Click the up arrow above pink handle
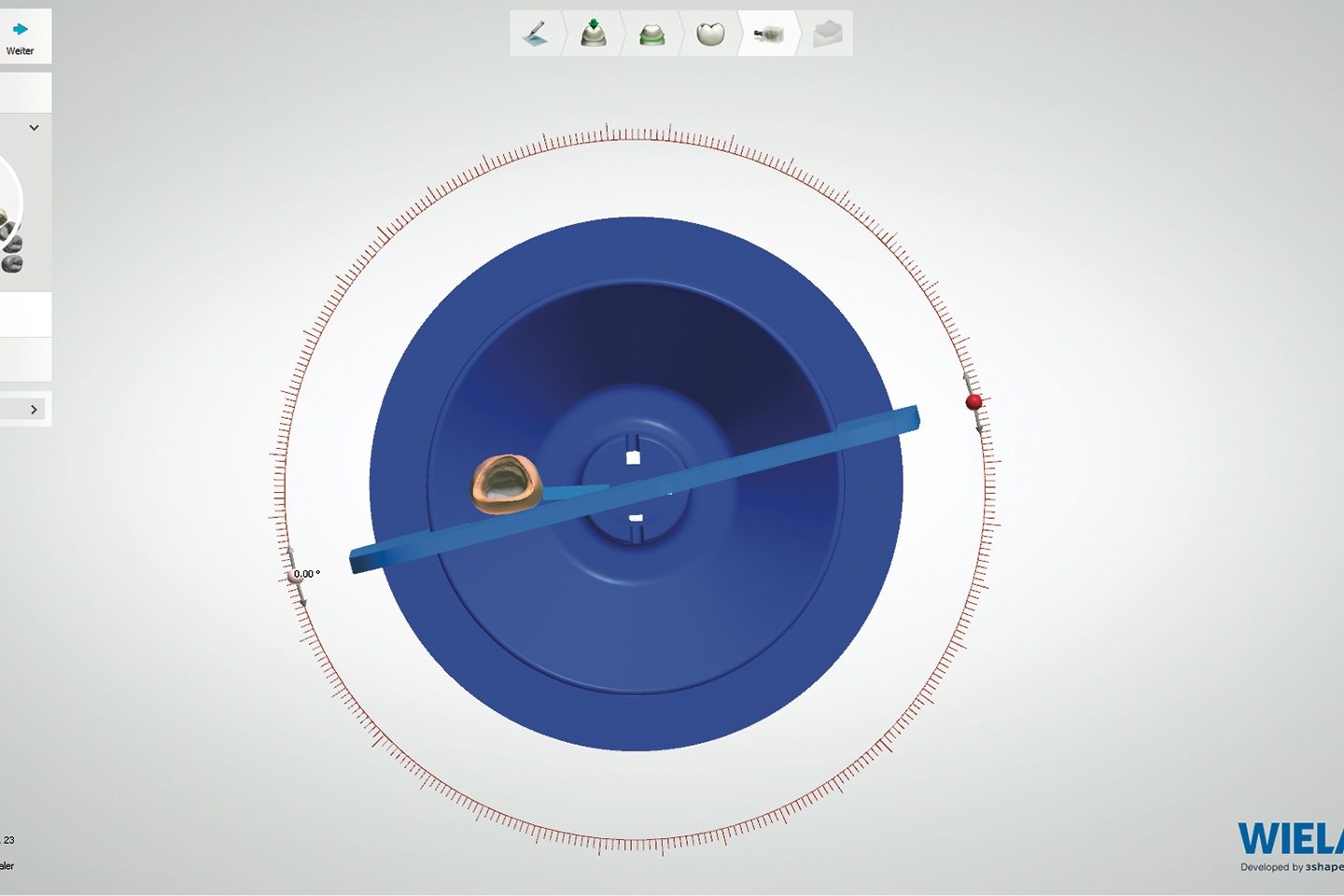1344x896 pixels. pos(289,553)
